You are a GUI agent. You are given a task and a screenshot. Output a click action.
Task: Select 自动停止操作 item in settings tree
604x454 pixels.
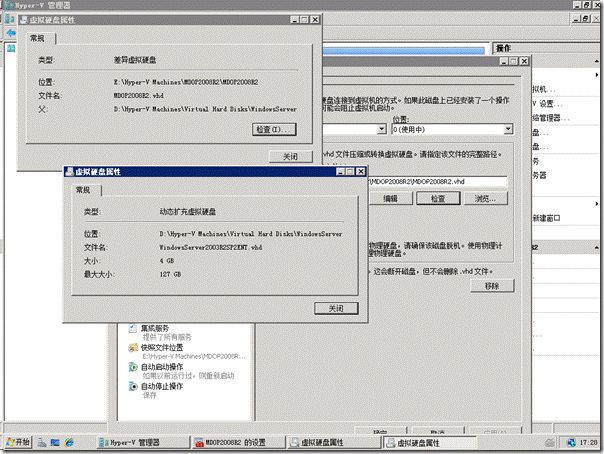click(x=162, y=386)
